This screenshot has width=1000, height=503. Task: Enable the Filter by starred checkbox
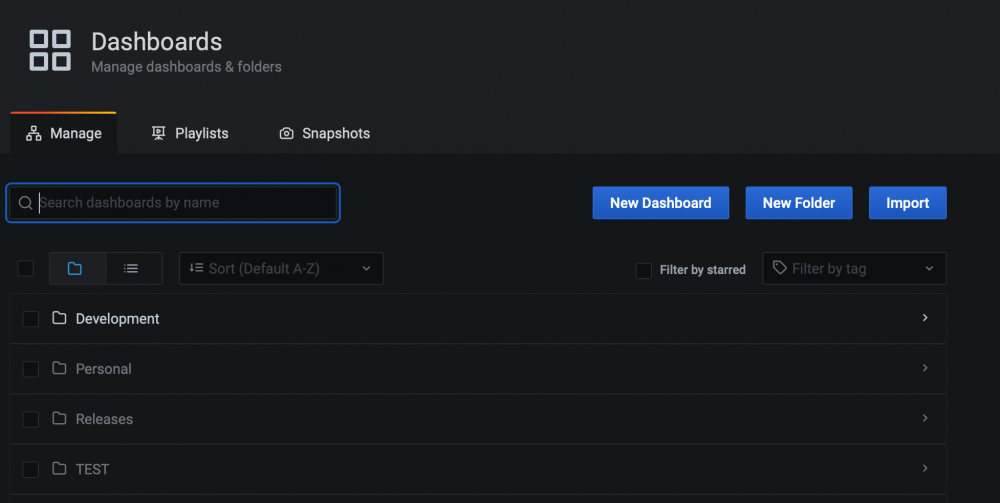coord(643,270)
